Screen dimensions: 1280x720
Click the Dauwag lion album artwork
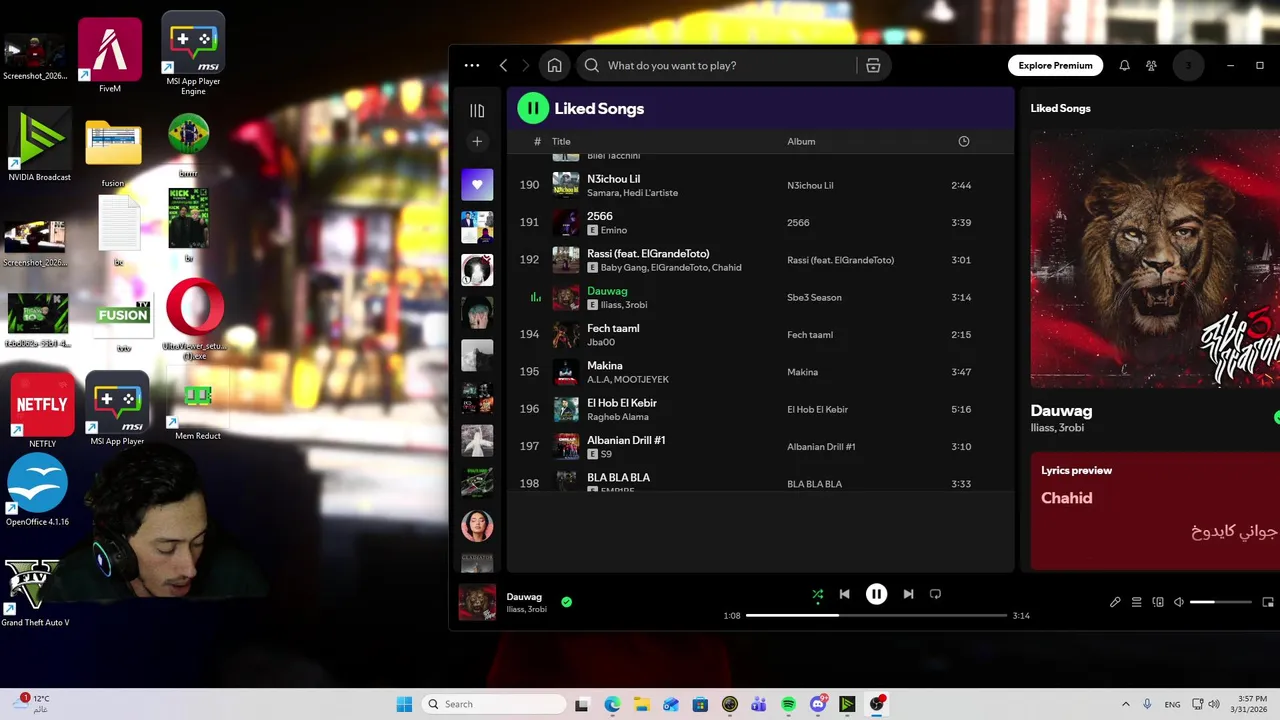pyautogui.click(x=1155, y=258)
